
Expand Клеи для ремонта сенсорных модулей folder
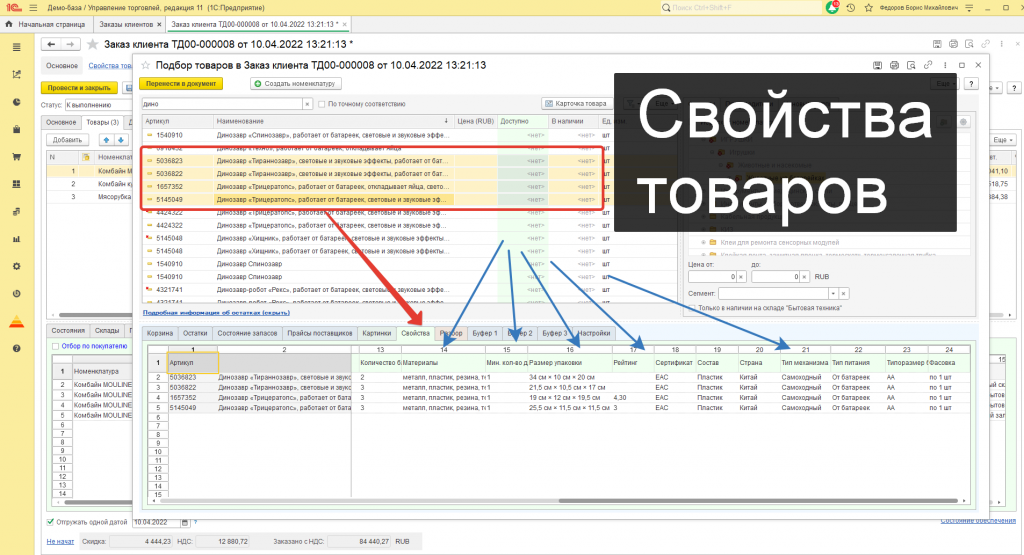tap(703, 242)
